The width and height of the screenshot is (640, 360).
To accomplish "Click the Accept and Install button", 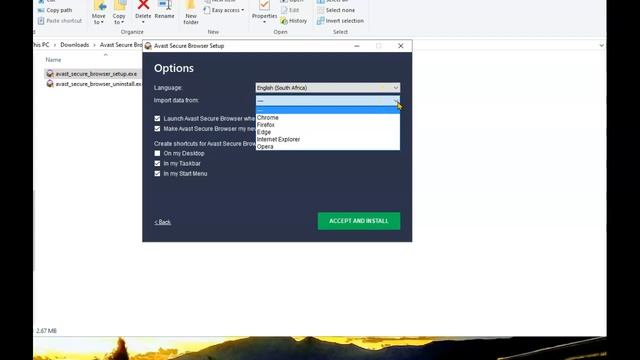I will point(359,221).
